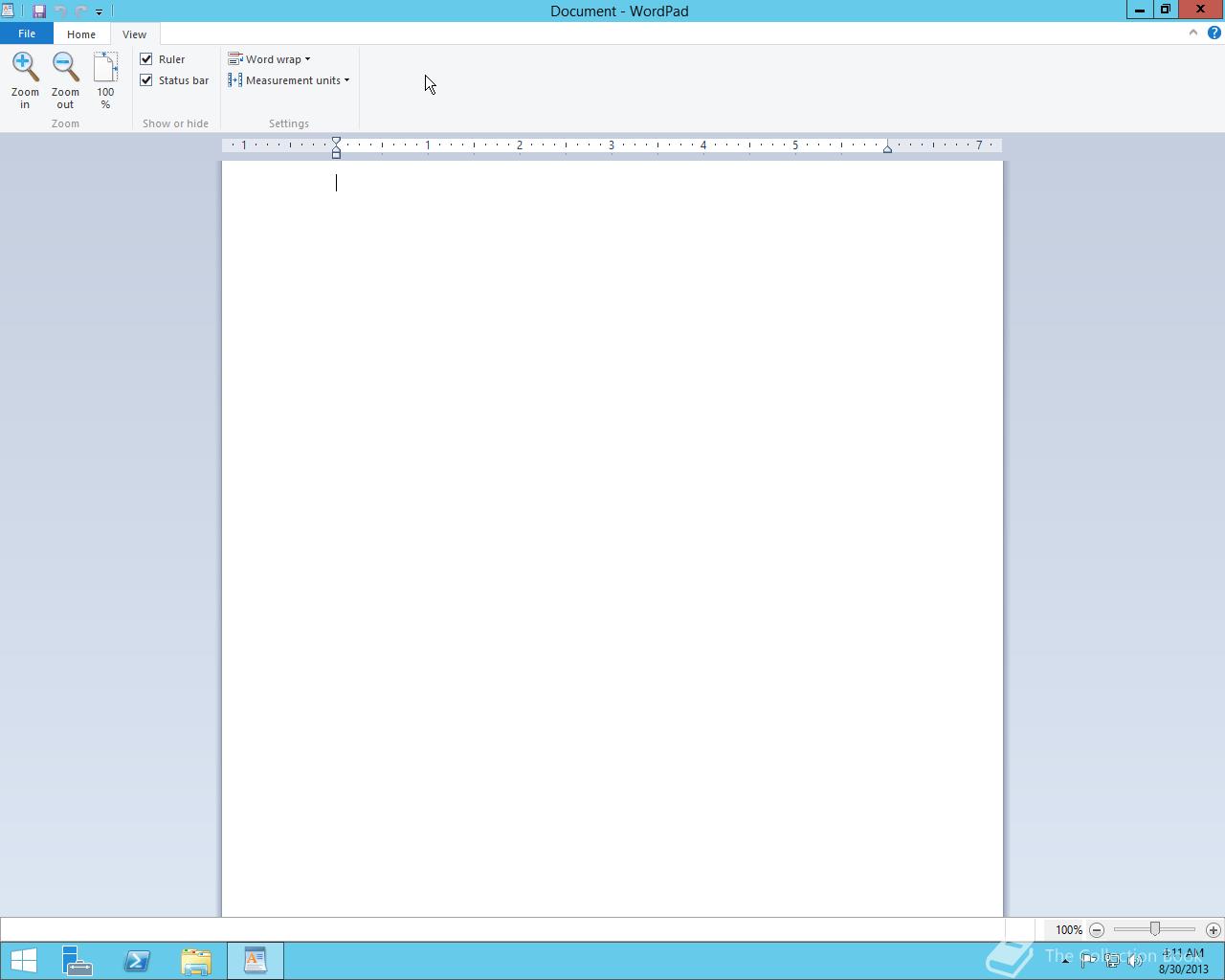
Task: Click the Save icon in quick access toolbar
Action: tap(39, 11)
